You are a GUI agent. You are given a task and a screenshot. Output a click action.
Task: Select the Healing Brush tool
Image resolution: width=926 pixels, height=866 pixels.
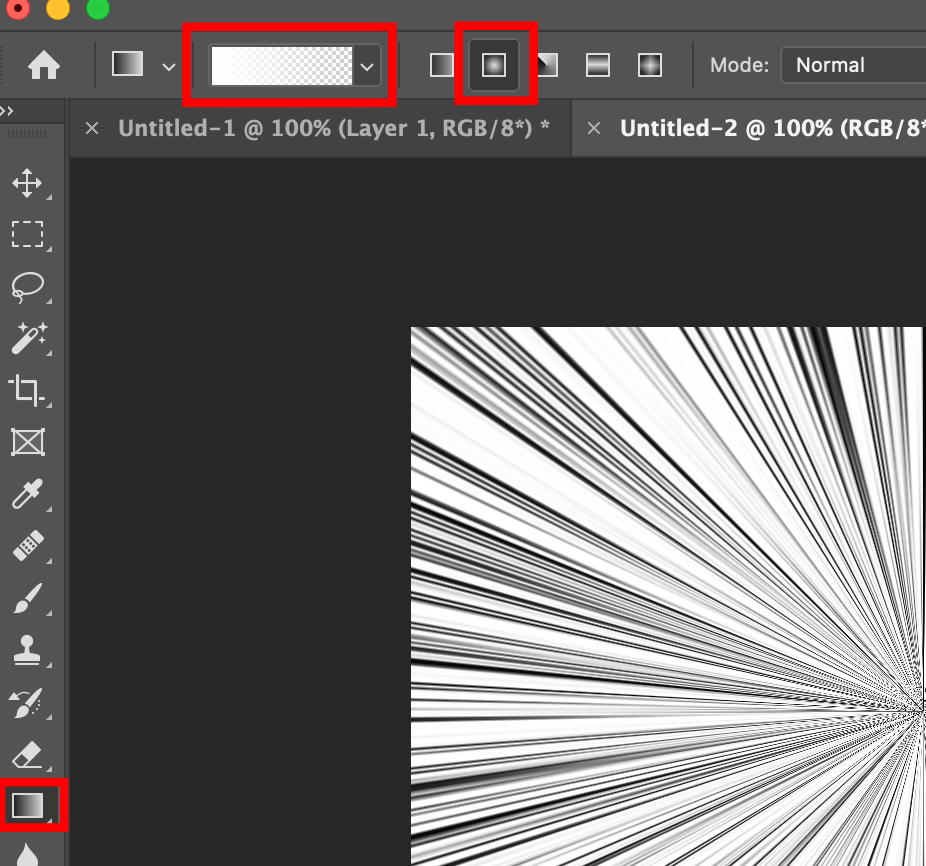pyautogui.click(x=28, y=546)
